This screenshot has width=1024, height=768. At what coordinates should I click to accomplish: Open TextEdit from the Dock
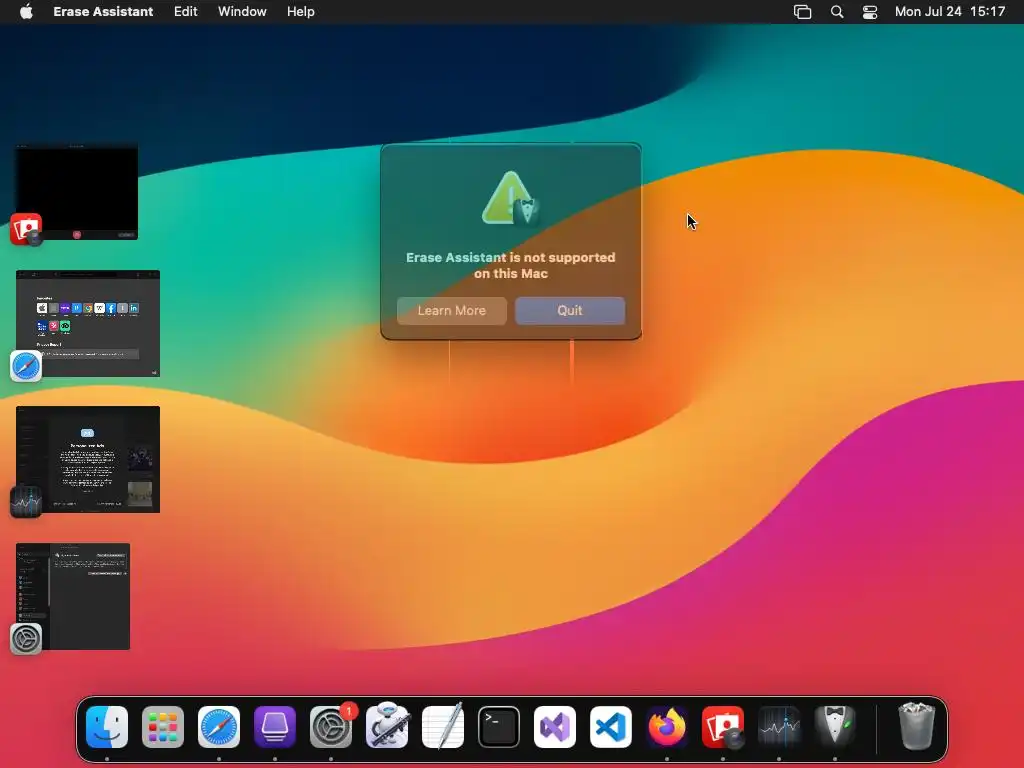click(443, 726)
